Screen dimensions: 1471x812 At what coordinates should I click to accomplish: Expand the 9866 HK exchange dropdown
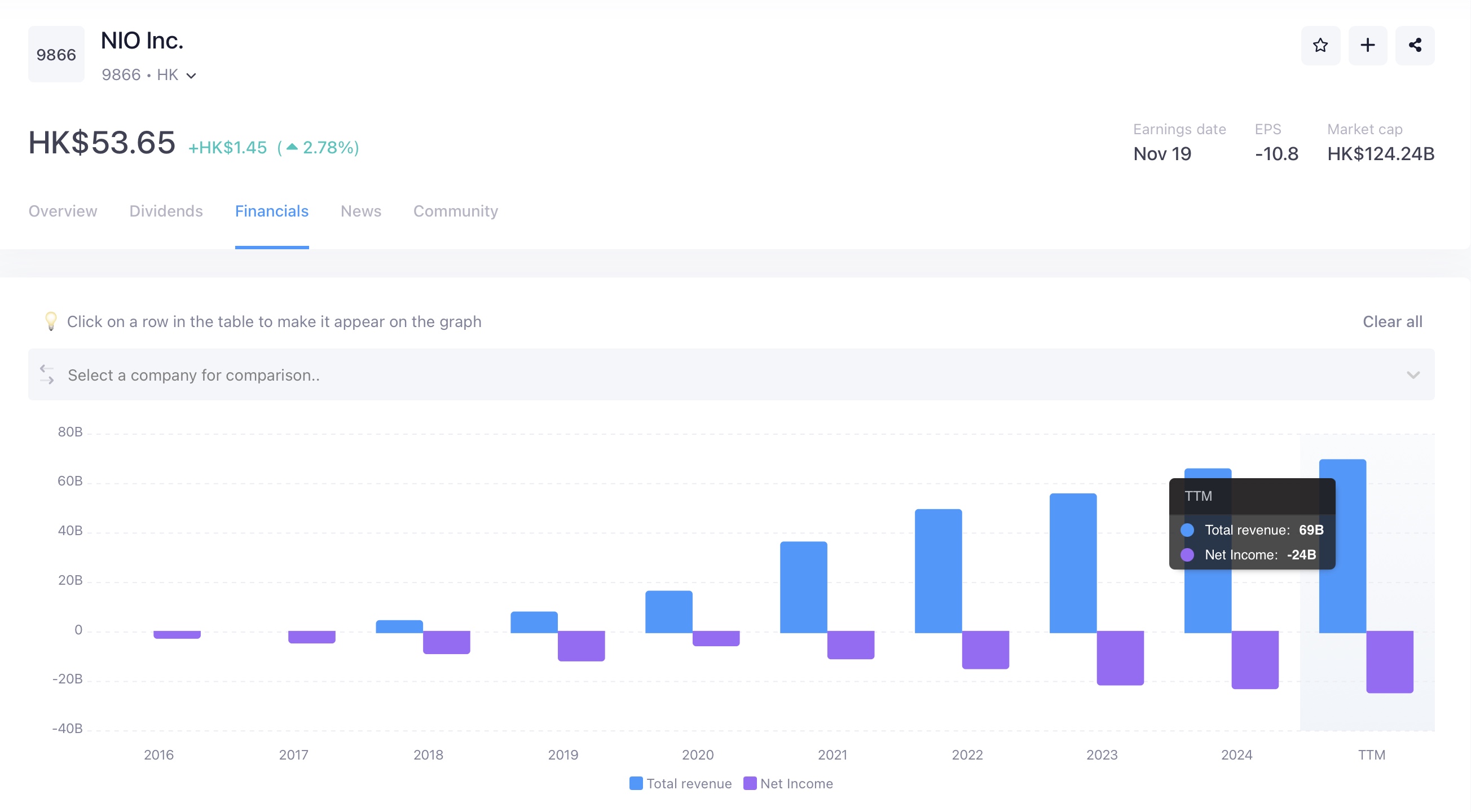click(191, 76)
